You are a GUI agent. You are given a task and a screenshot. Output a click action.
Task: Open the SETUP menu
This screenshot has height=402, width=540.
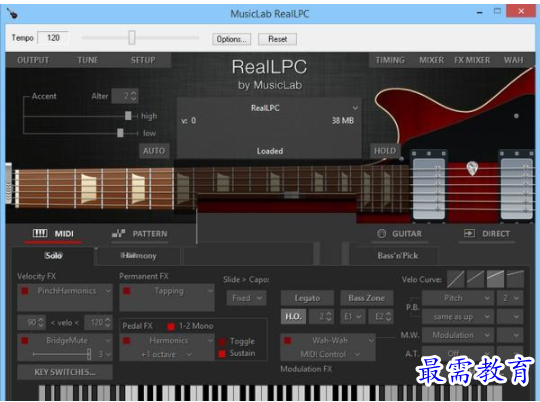(143, 60)
